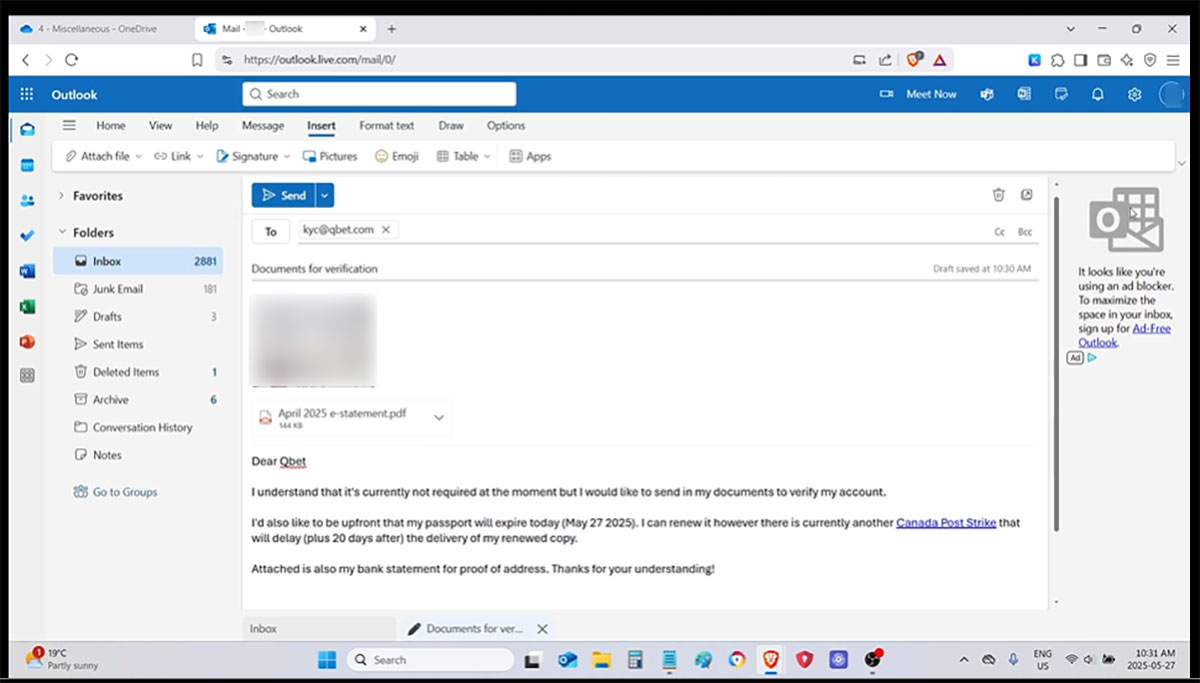Click the Outlook search box
Image resolution: width=1200 pixels, height=683 pixels.
tap(379, 94)
